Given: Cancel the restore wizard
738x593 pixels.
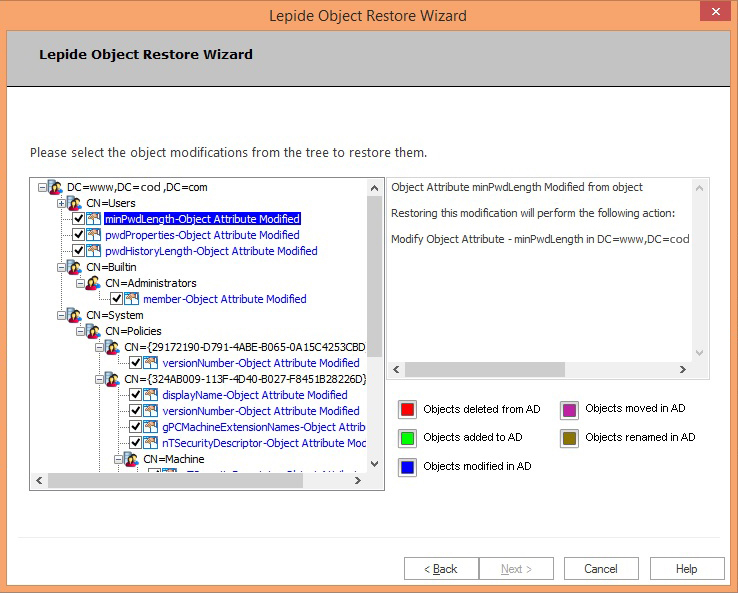Looking at the screenshot, I should pos(601,569).
